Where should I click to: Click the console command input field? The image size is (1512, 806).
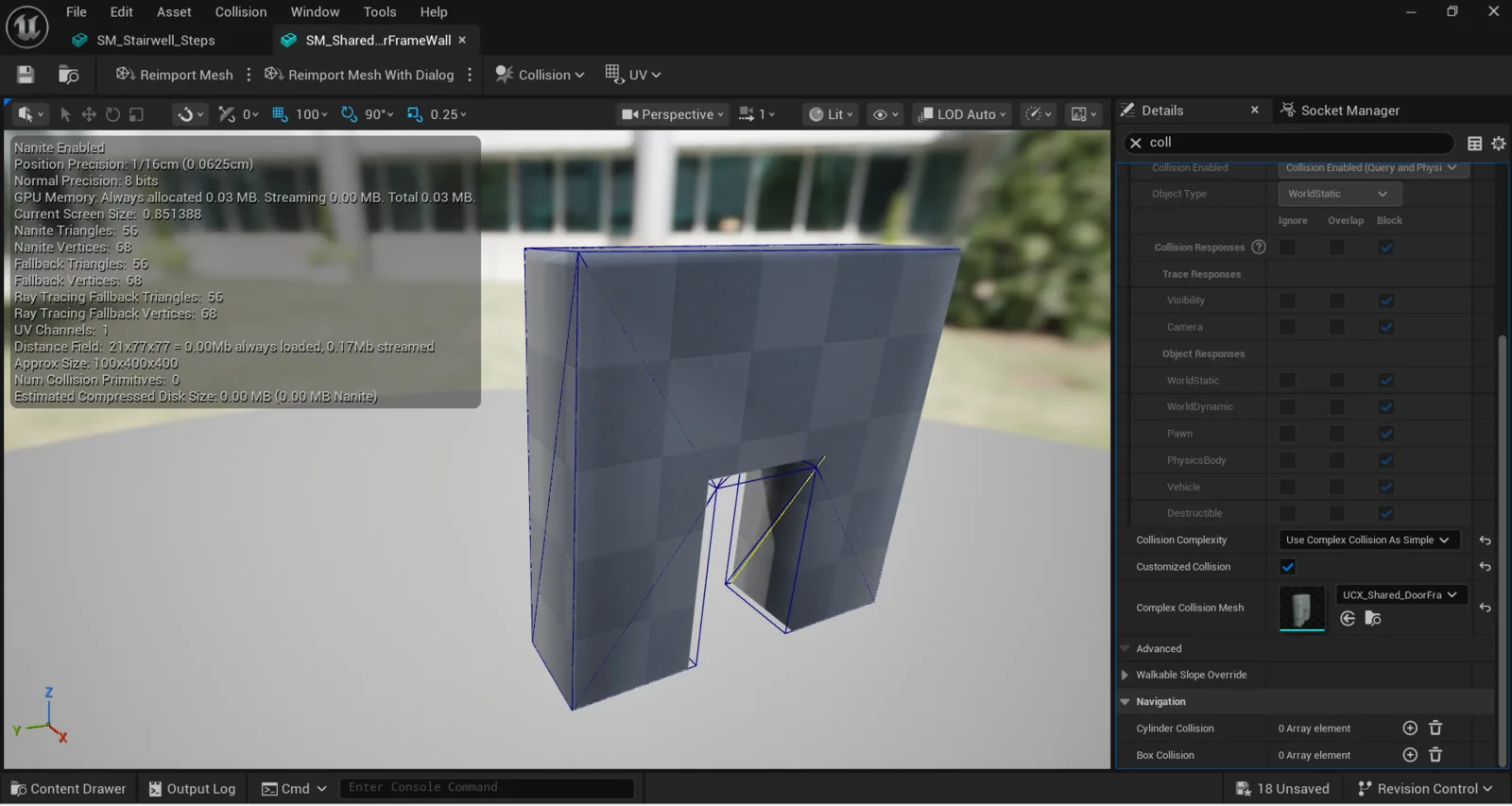[x=487, y=788]
